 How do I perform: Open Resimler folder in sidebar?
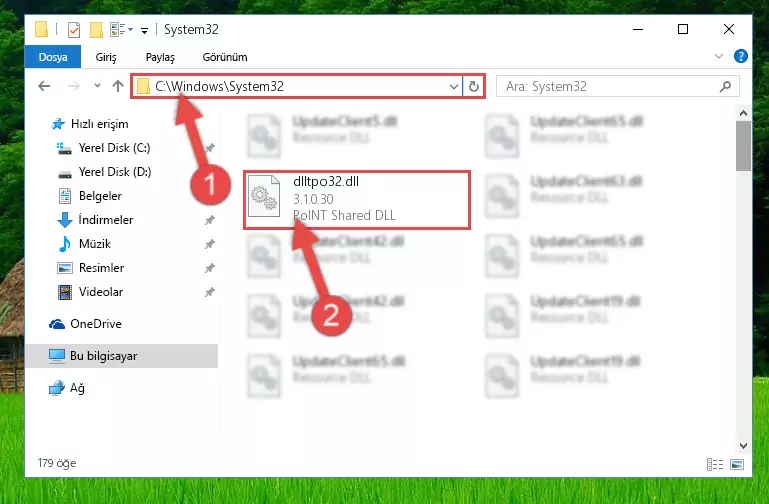(91, 268)
